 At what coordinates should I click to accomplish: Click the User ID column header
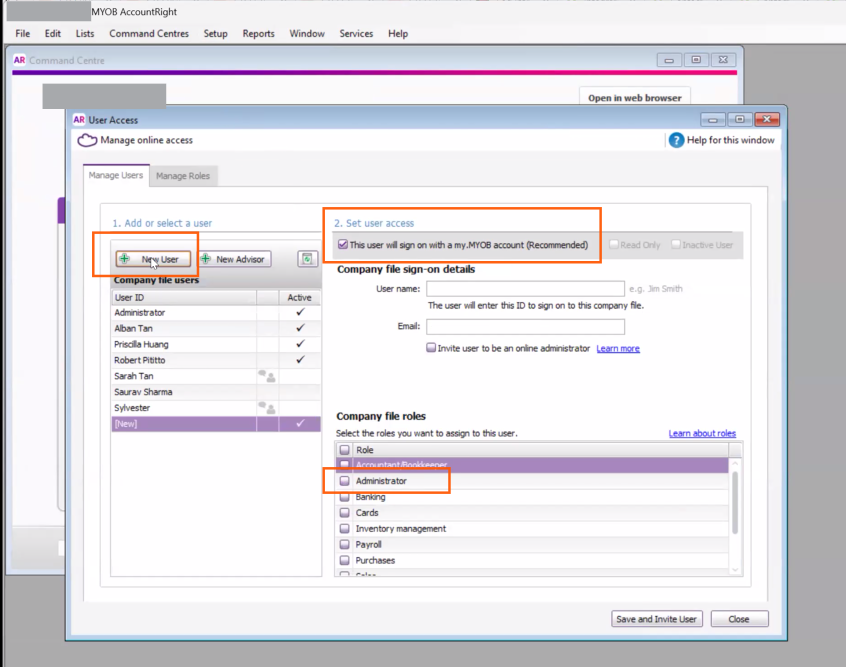pos(184,297)
